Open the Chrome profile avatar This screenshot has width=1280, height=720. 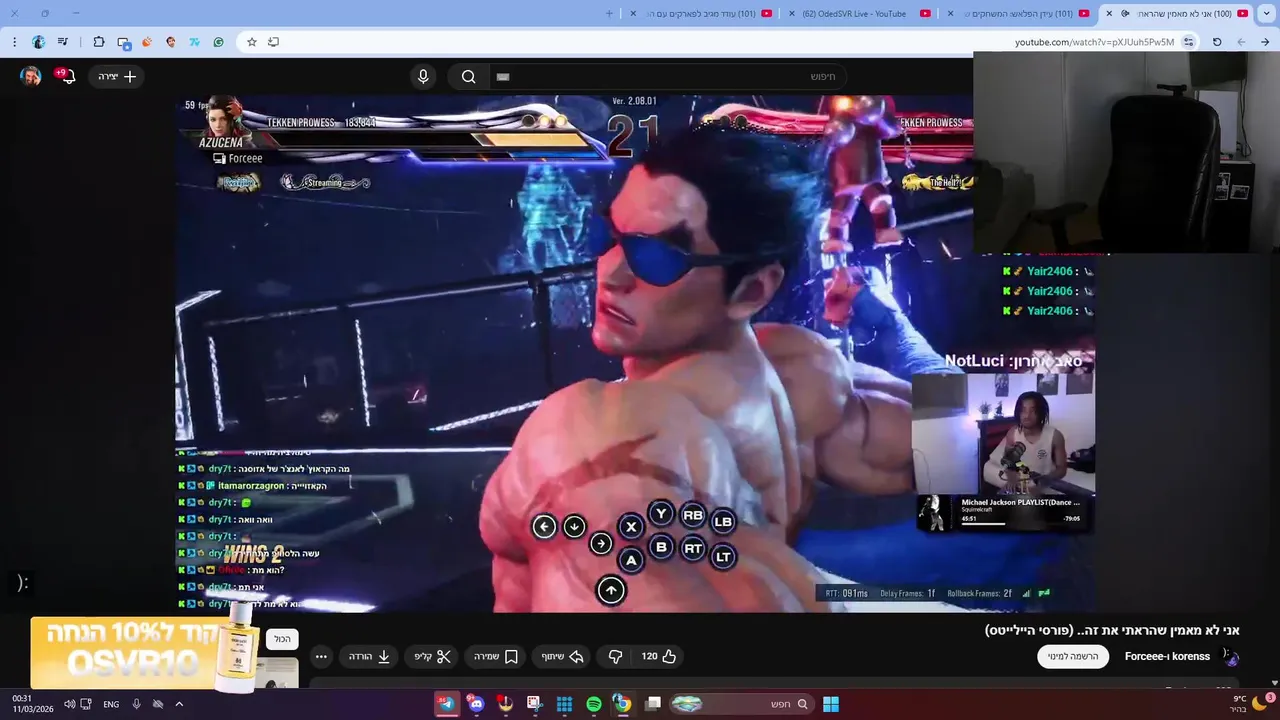click(38, 42)
